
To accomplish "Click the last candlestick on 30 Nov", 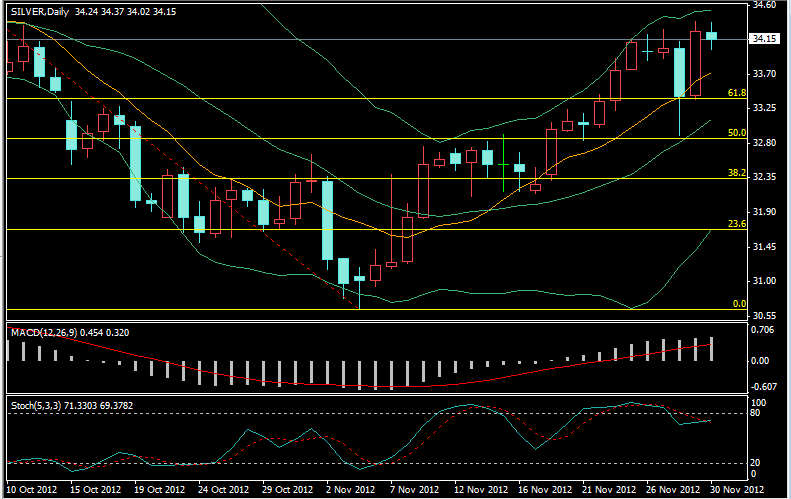I will [712, 36].
